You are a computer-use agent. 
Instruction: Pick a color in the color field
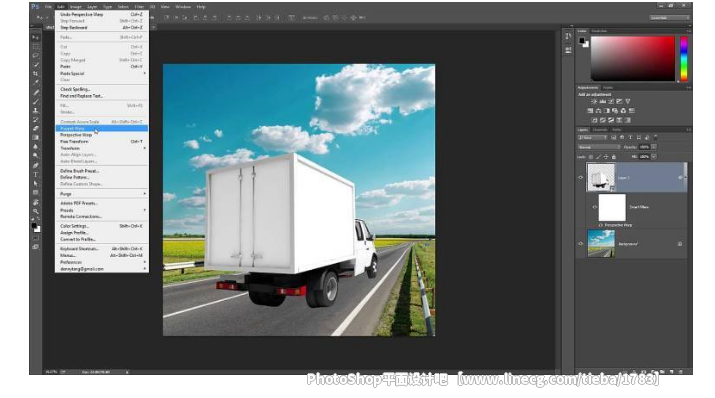click(x=633, y=59)
